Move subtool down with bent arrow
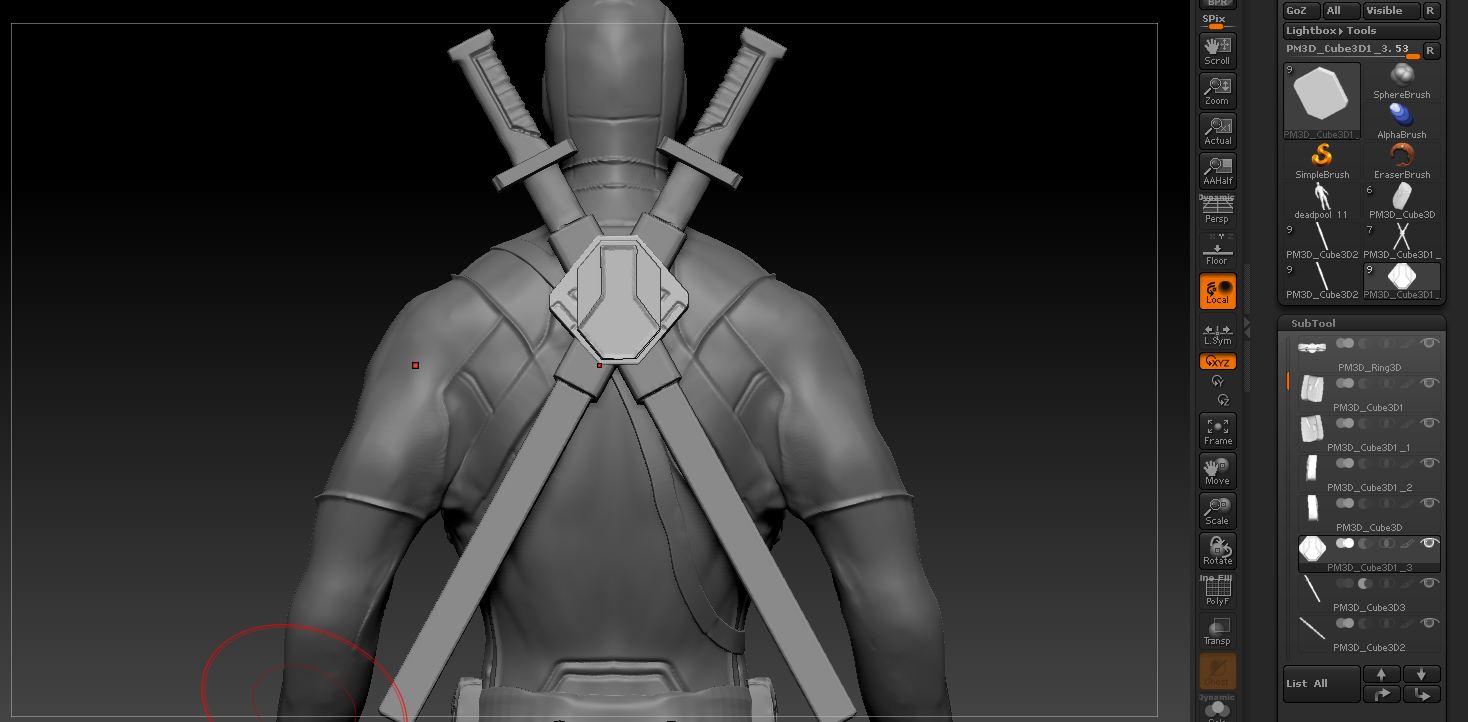 point(1421,694)
